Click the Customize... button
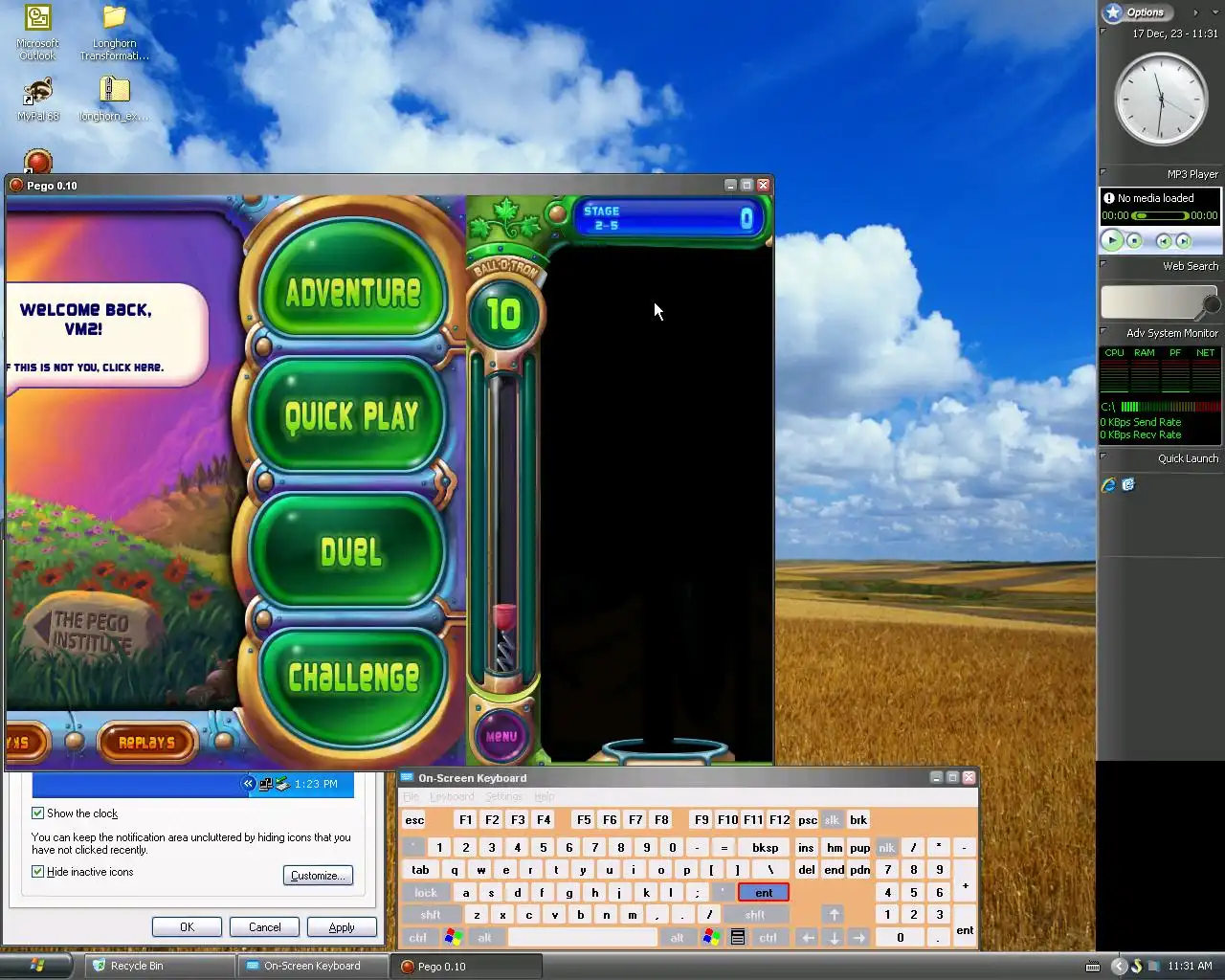Image resolution: width=1225 pixels, height=980 pixels. coord(319,876)
